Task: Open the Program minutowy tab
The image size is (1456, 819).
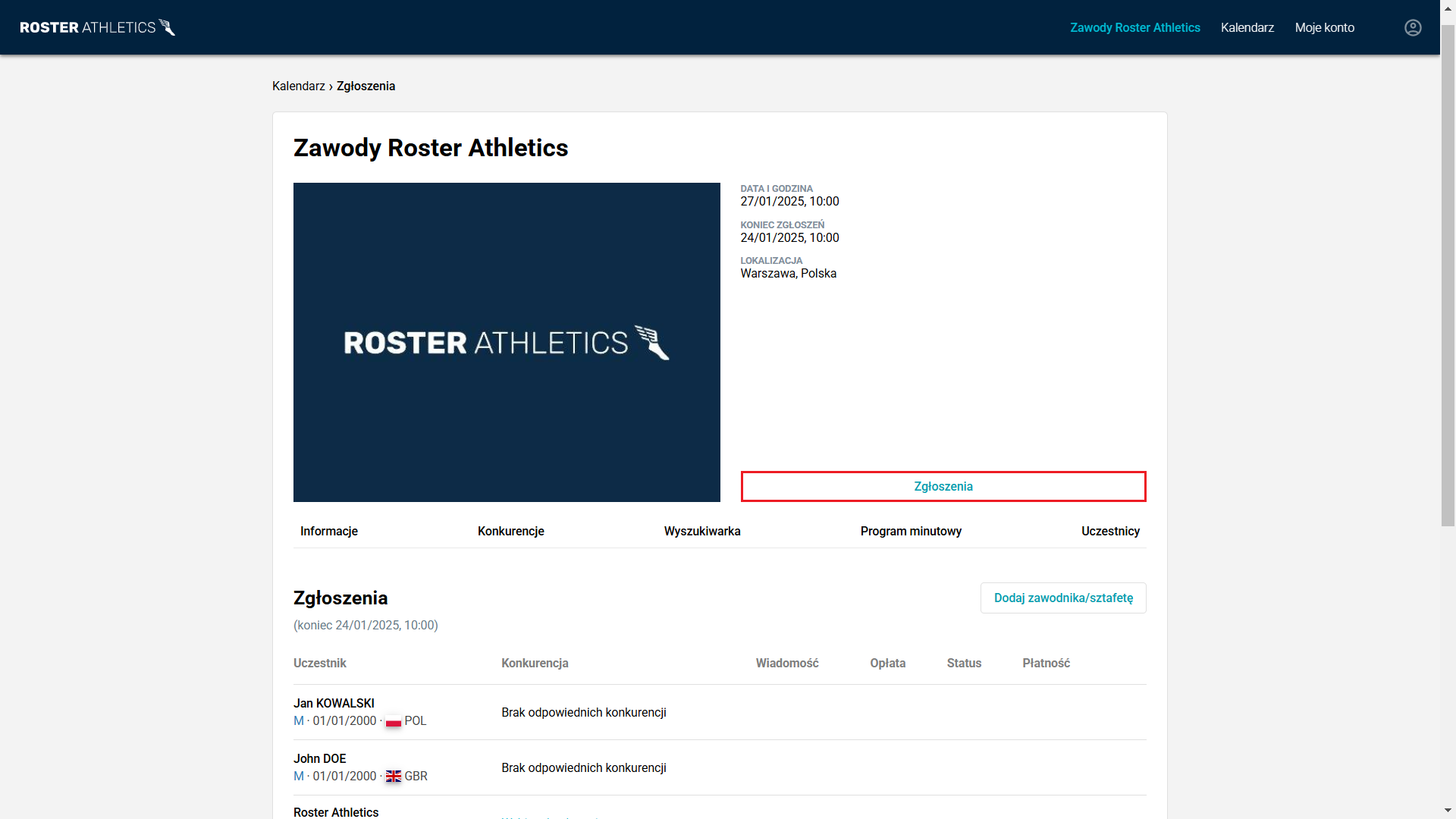Action: (910, 532)
